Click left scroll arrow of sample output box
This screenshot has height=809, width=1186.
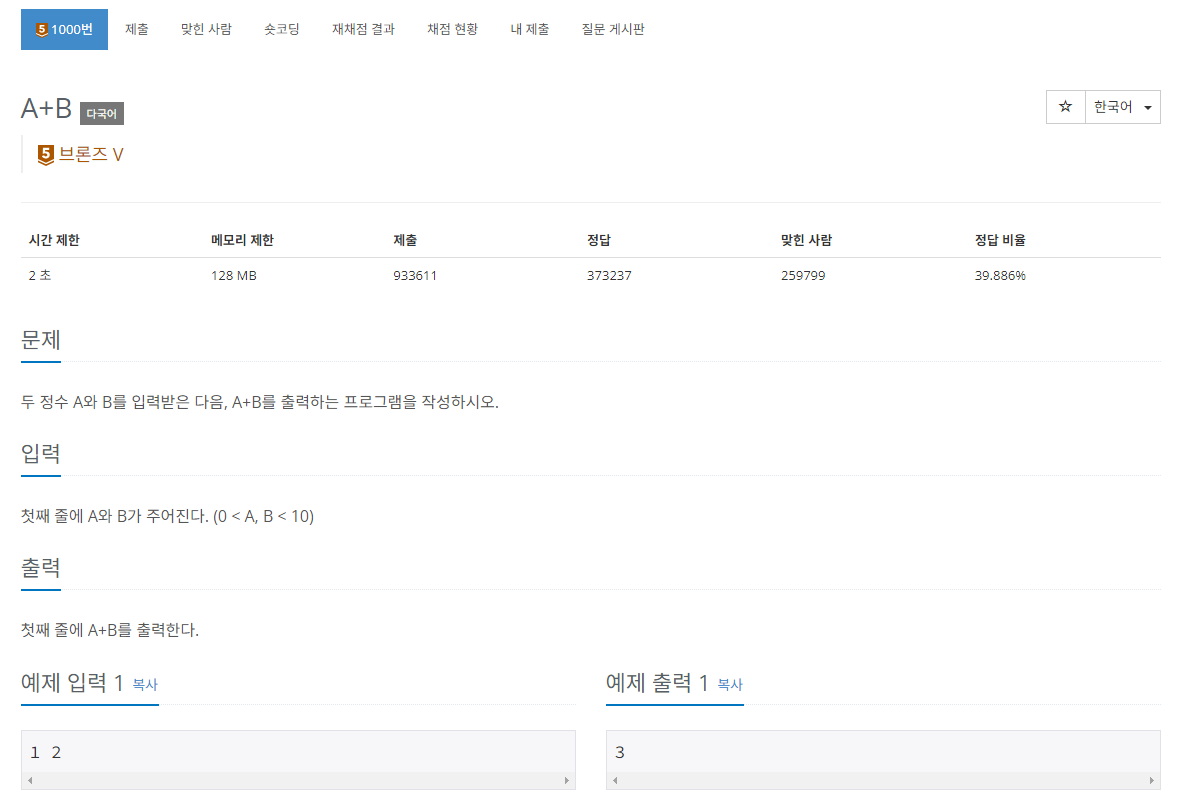coord(615,780)
